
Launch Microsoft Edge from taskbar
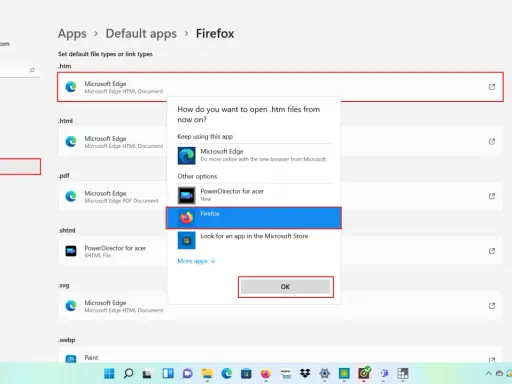[227, 374]
